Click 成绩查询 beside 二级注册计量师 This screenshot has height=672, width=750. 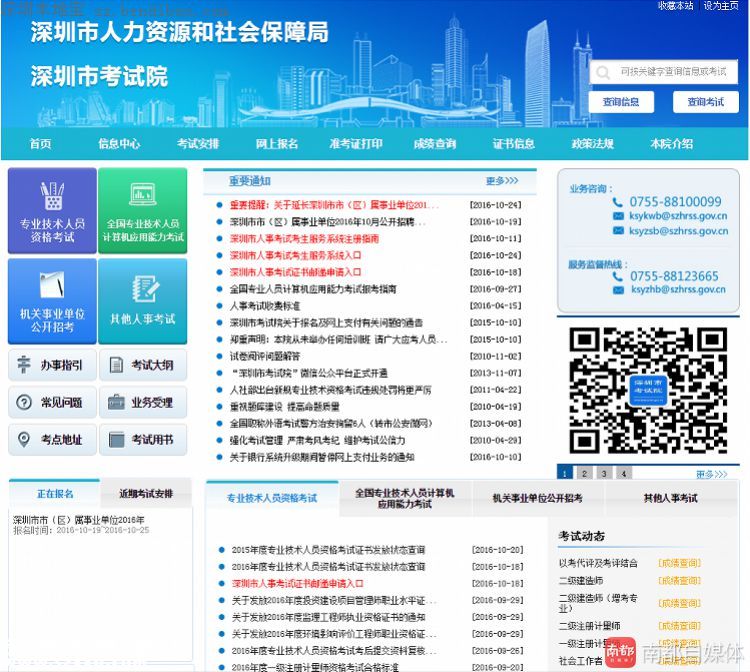679,626
